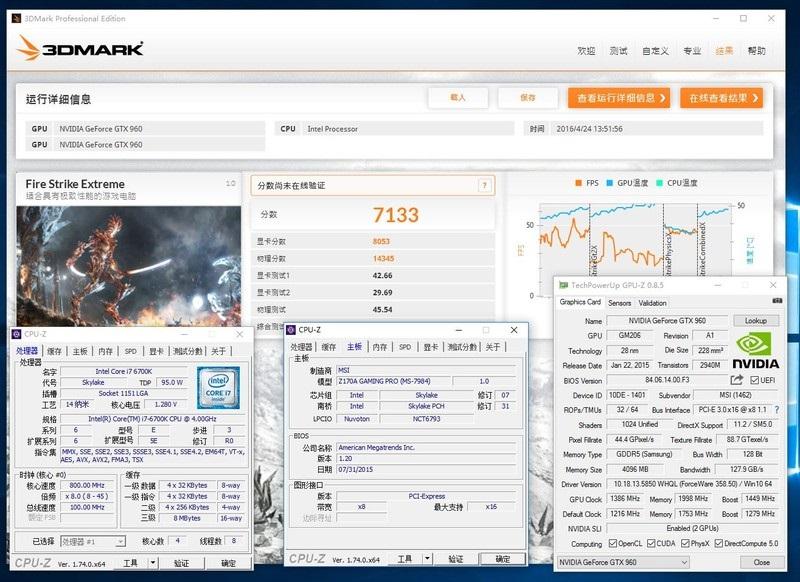Toggle the CUDA checkbox
Screen dimensions: 800x582
click(651, 543)
